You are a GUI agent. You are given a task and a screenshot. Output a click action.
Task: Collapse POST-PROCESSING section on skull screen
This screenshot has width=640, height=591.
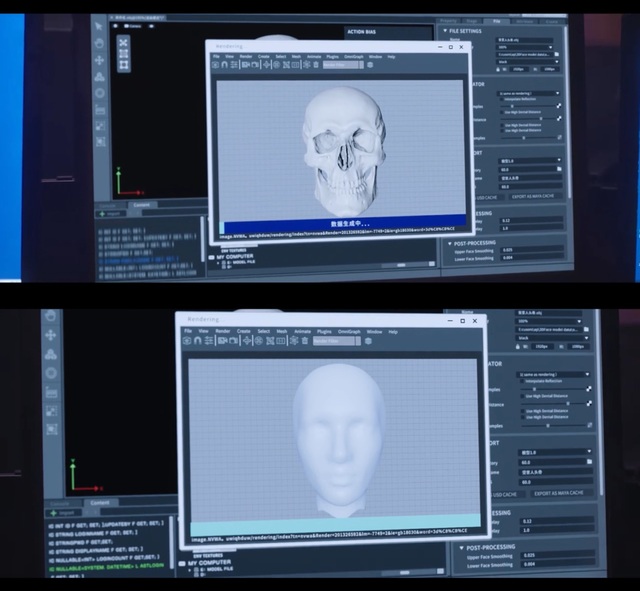448,242
